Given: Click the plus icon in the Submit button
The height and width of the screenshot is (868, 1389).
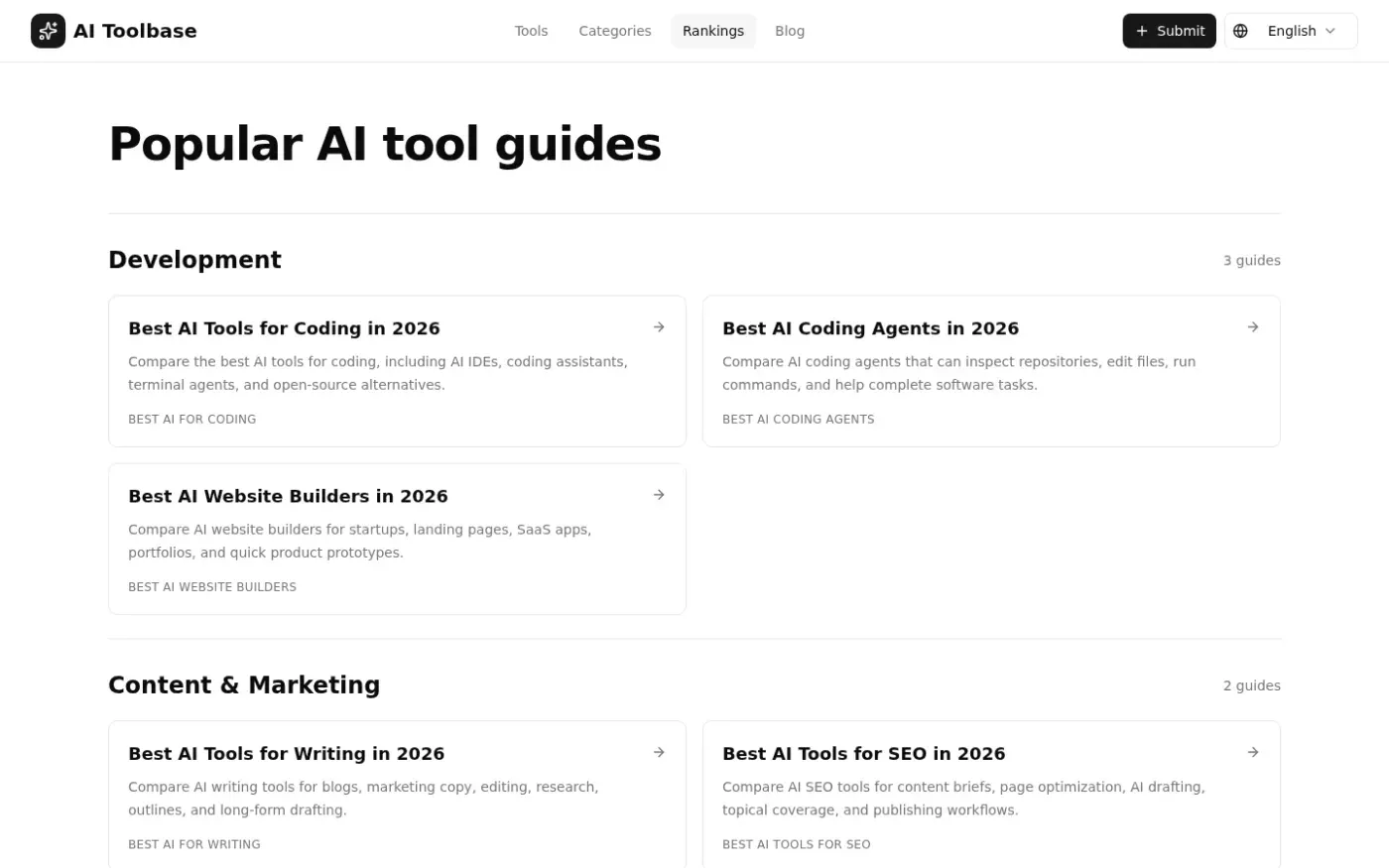Looking at the screenshot, I should [x=1142, y=31].
